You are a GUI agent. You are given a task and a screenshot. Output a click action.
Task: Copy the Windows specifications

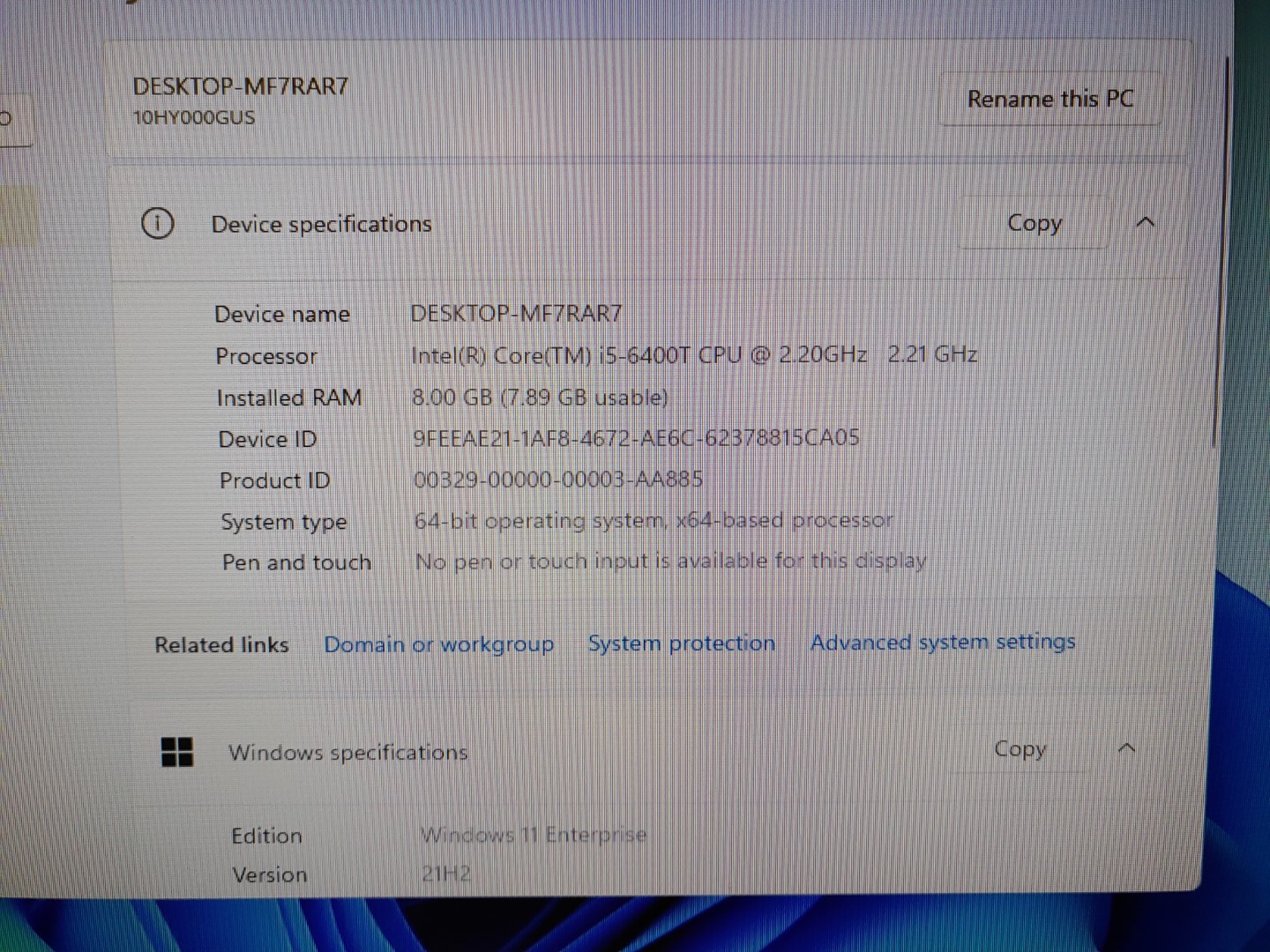[x=1020, y=749]
